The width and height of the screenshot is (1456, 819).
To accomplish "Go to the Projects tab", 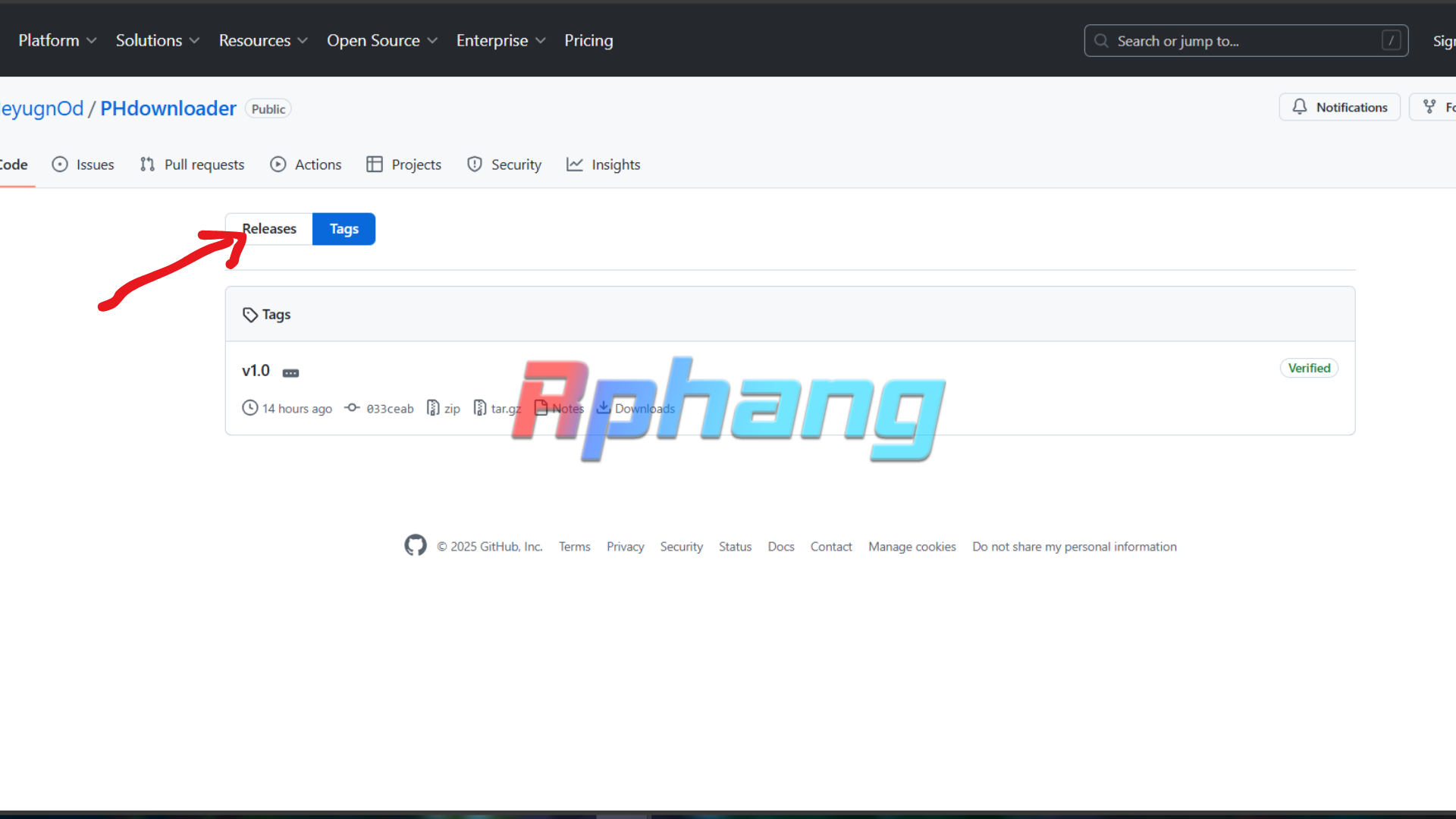I will click(403, 165).
